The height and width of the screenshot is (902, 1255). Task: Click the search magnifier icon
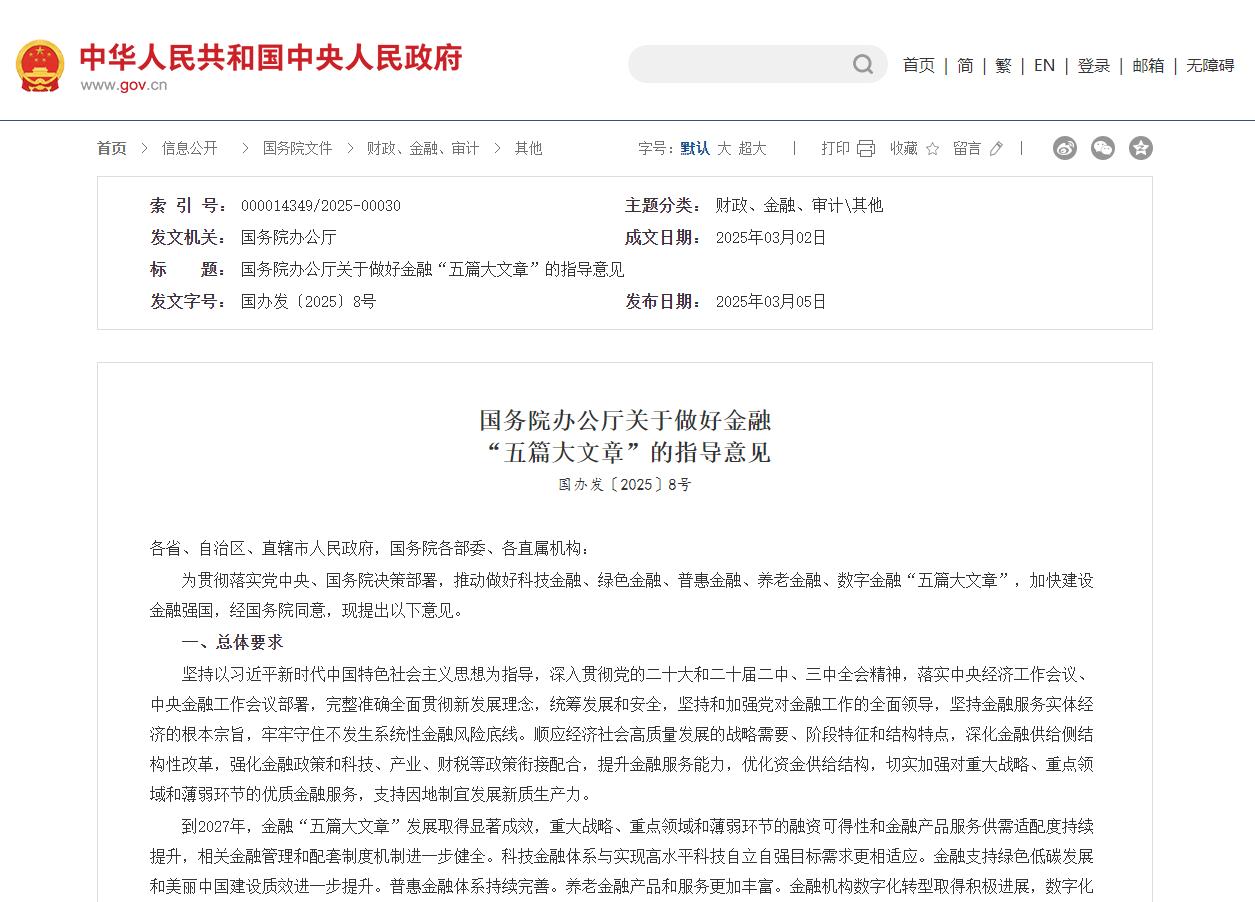[x=863, y=65]
